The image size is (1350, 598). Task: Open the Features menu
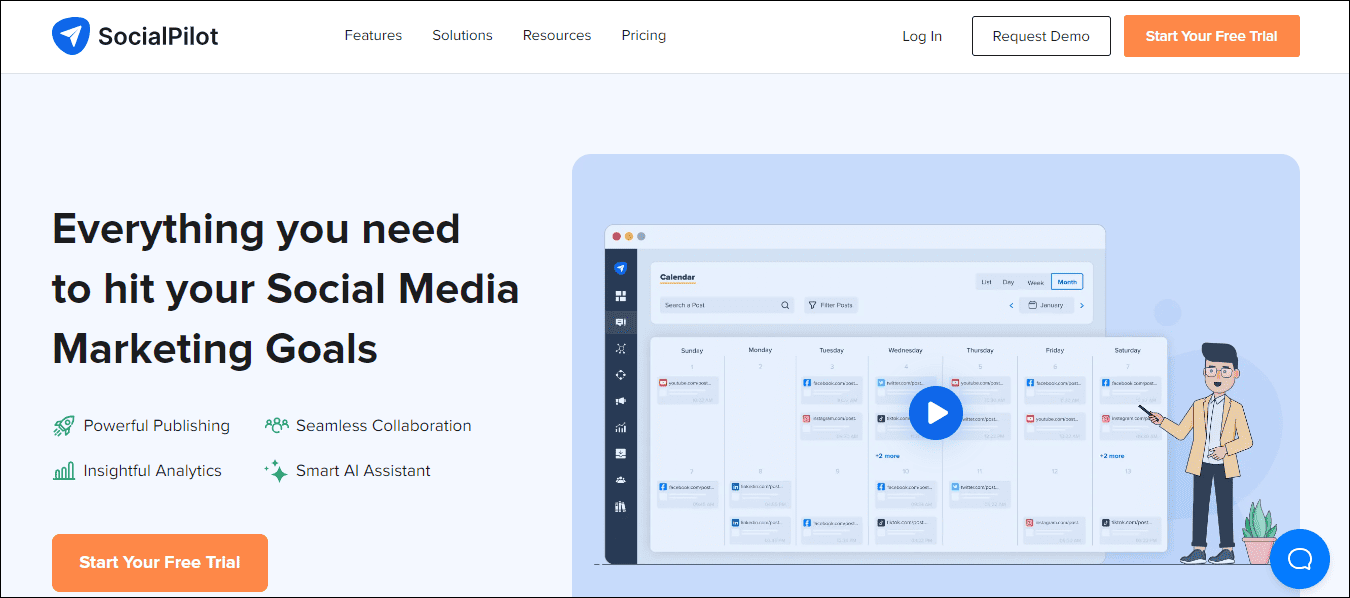point(373,35)
